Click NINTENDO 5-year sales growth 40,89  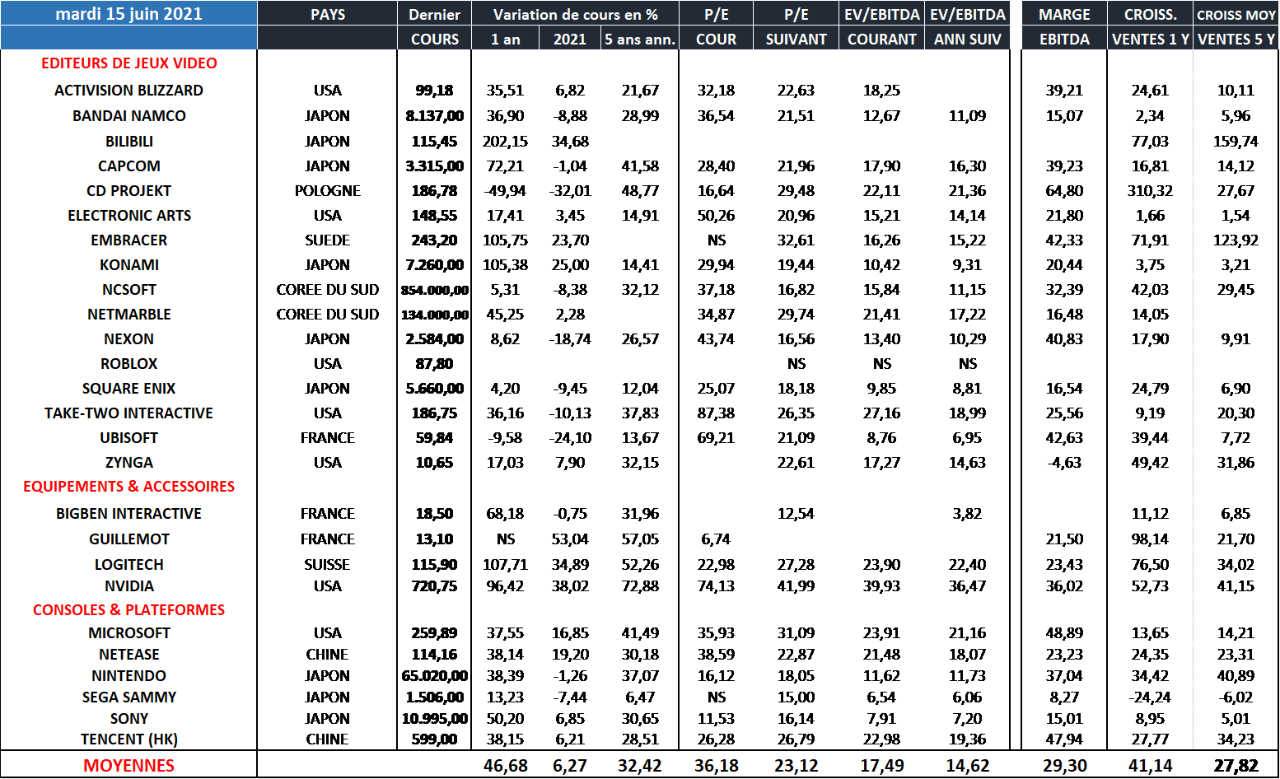[x=1236, y=676]
